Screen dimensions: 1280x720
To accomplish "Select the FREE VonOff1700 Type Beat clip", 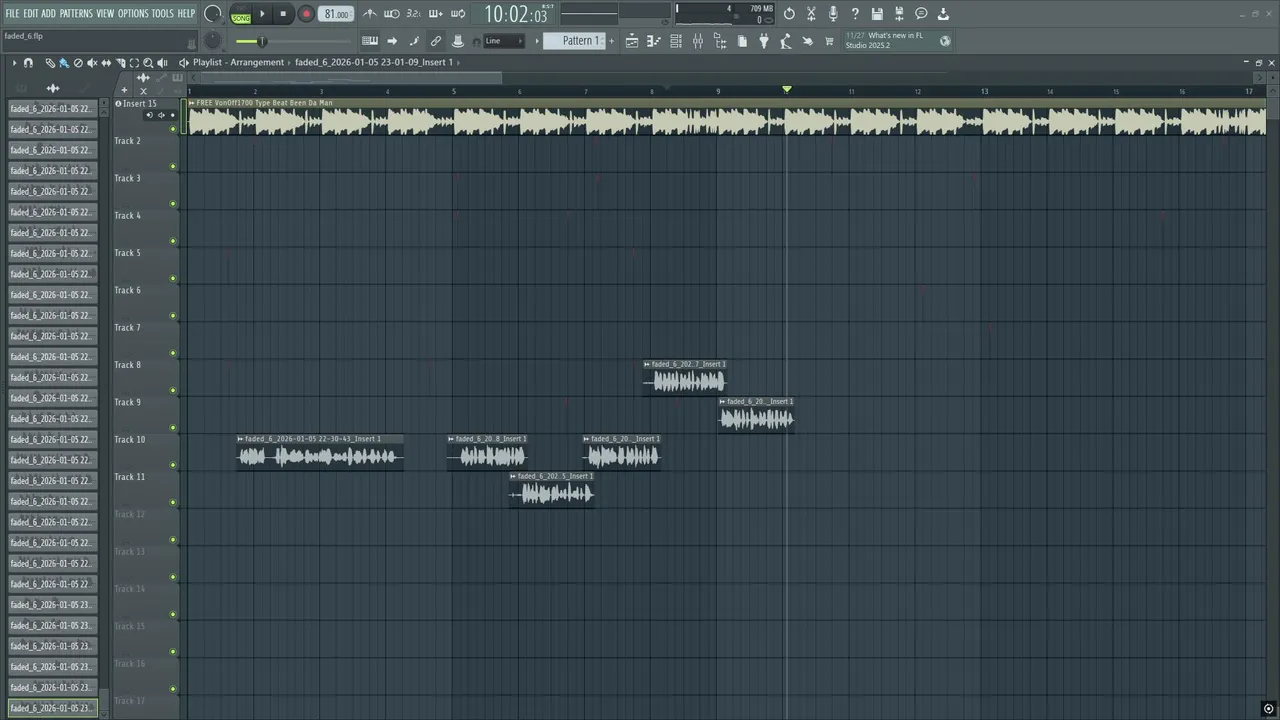I will coord(726,116).
